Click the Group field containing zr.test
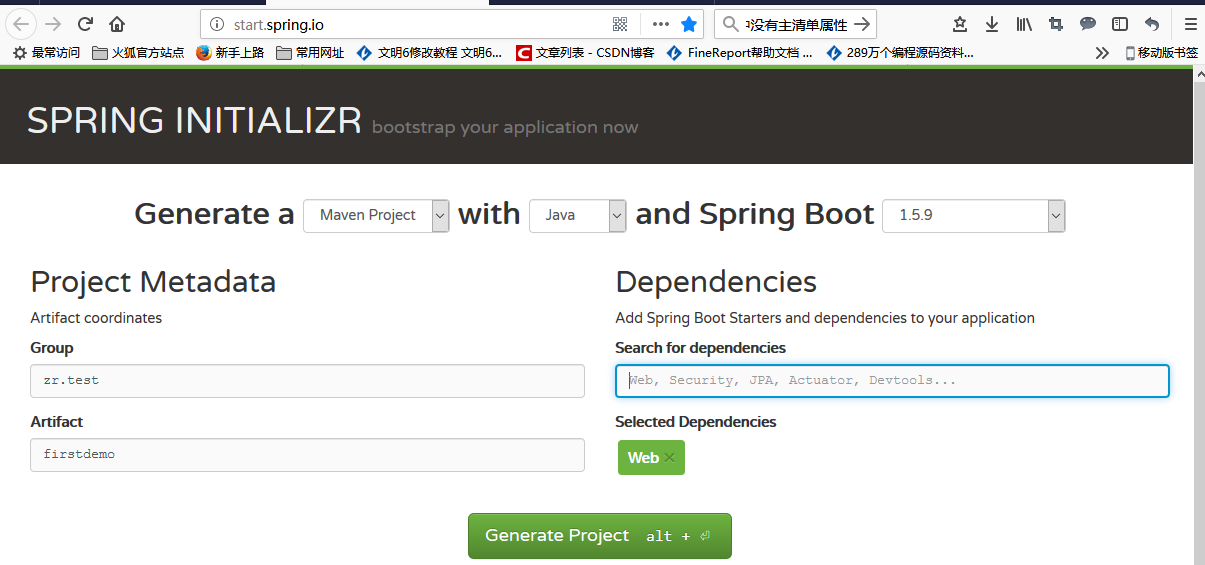The image size is (1205, 565). click(x=307, y=381)
